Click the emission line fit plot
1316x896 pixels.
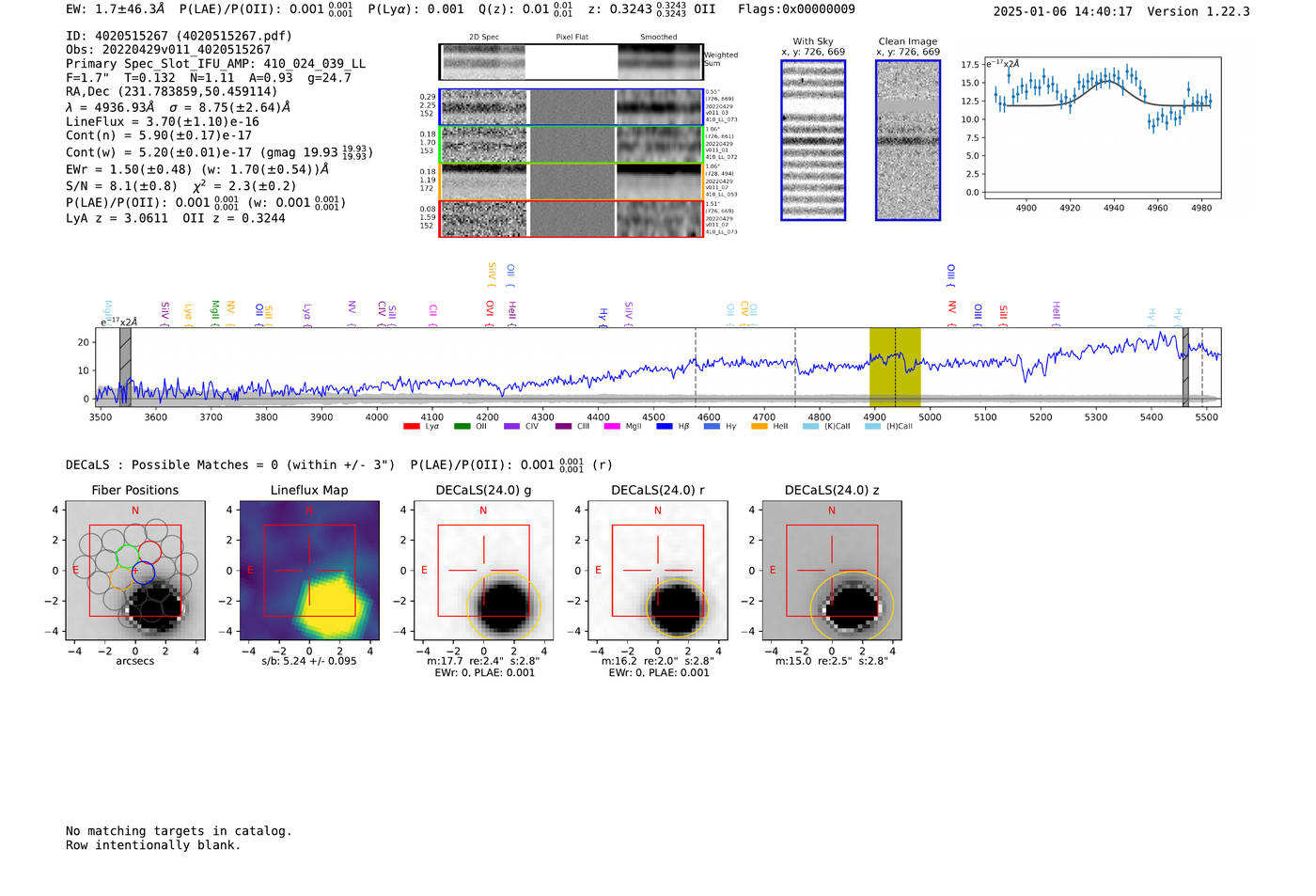pyautogui.click(x=1102, y=128)
